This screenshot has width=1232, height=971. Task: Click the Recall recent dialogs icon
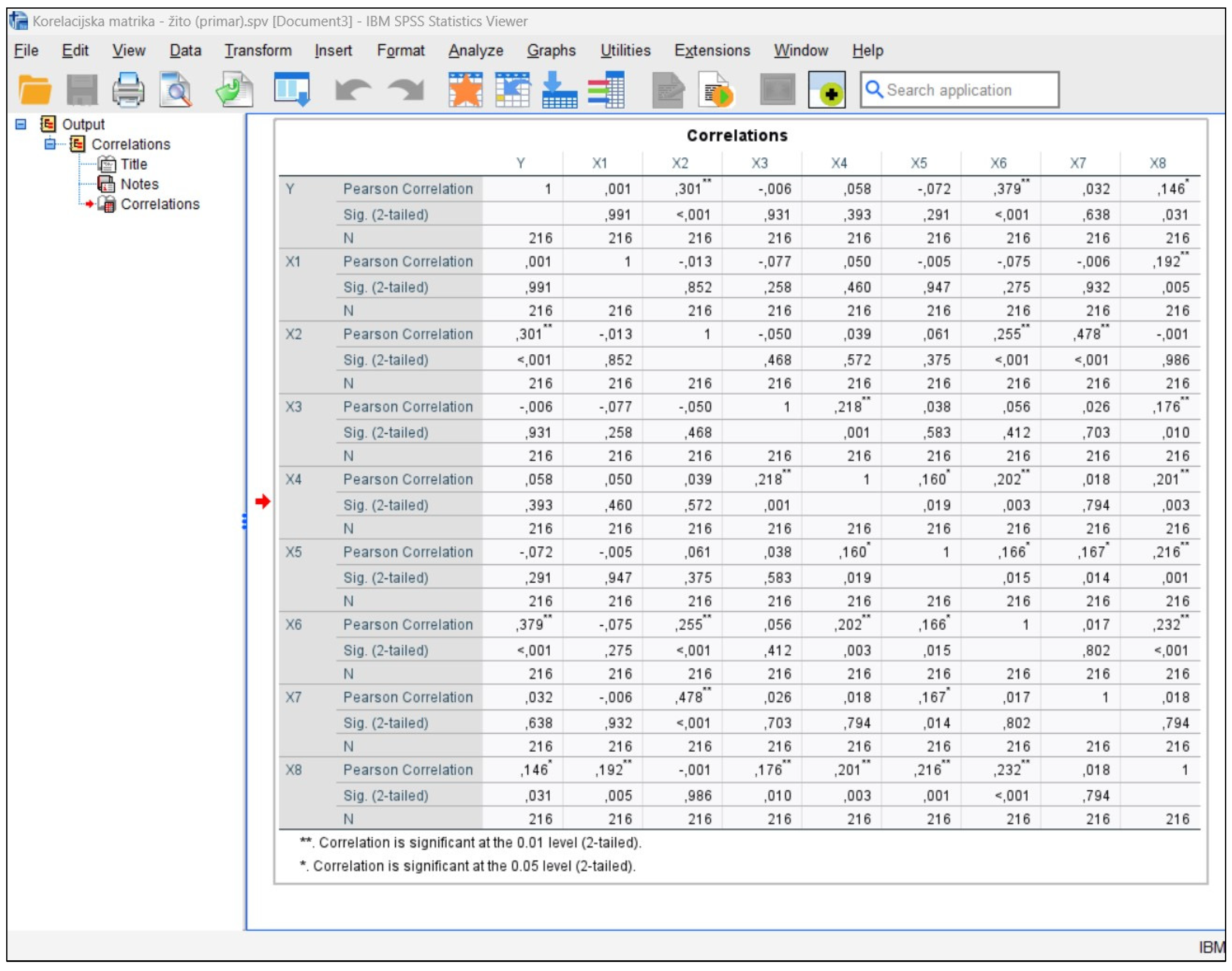tap(292, 90)
